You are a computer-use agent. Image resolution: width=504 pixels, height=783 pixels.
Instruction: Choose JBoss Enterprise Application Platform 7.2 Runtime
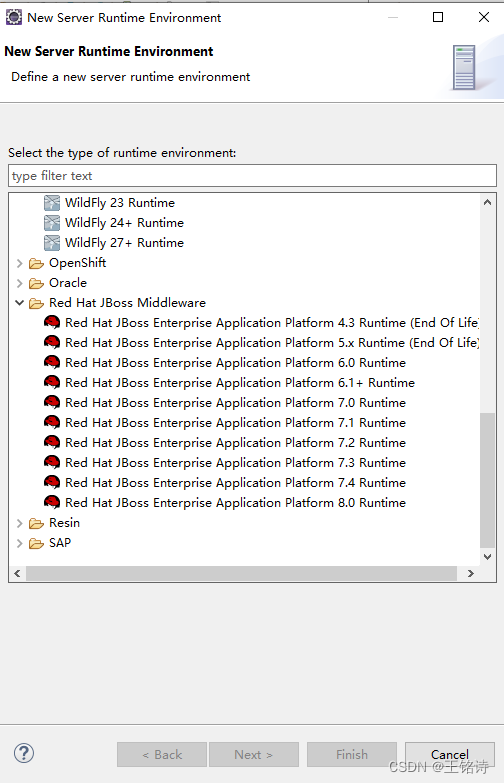(x=235, y=442)
